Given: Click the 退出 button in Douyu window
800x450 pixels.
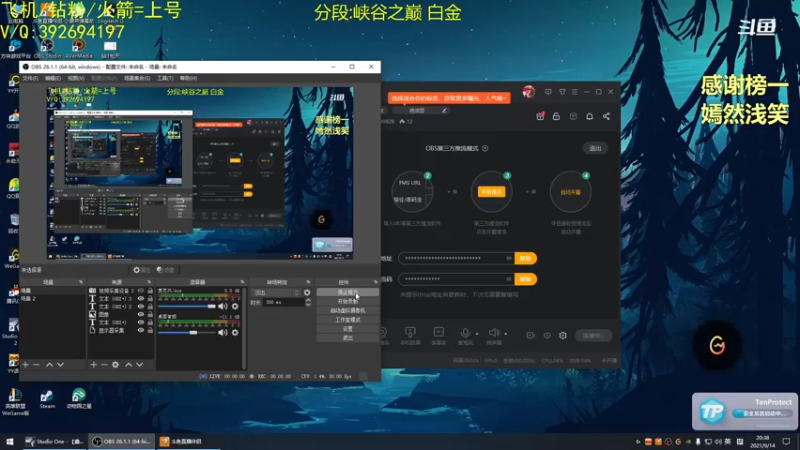Looking at the screenshot, I should coord(595,148).
